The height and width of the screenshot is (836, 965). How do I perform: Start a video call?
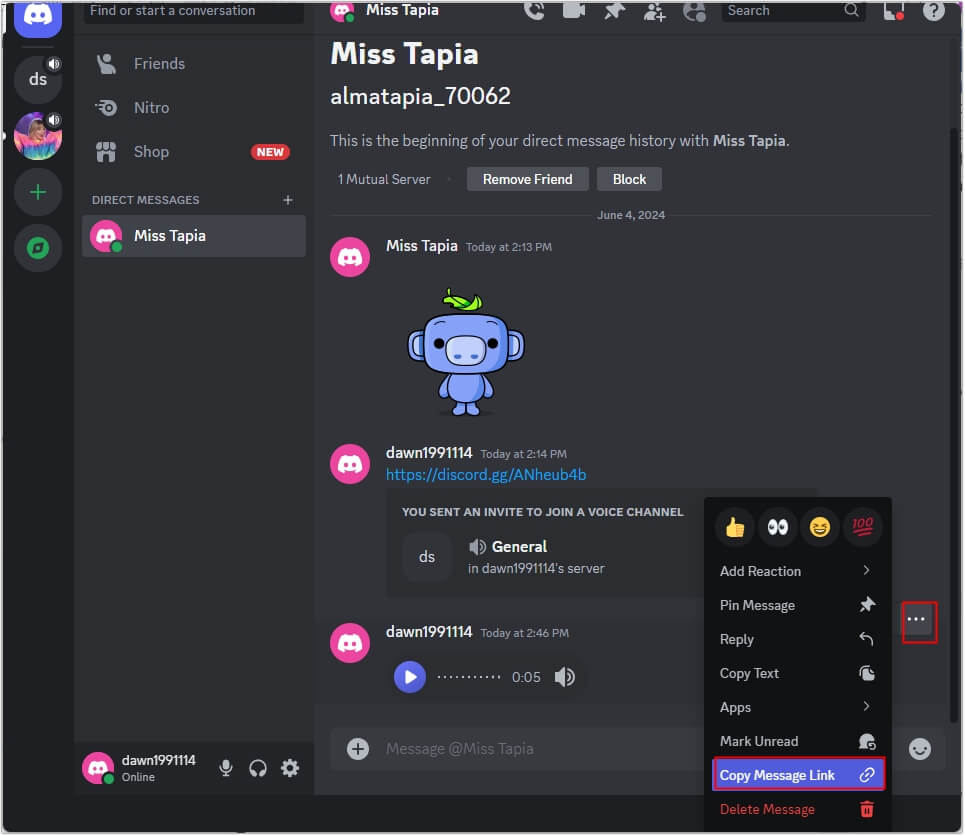(575, 11)
